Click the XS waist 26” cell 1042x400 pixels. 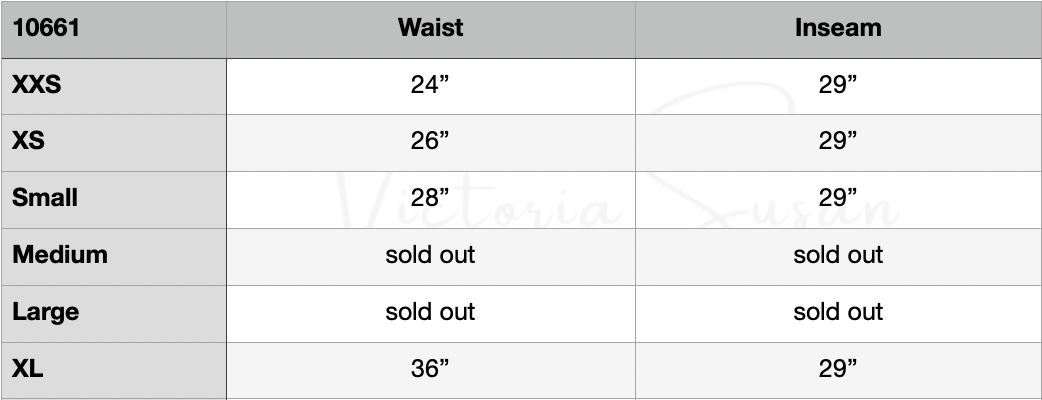430,141
